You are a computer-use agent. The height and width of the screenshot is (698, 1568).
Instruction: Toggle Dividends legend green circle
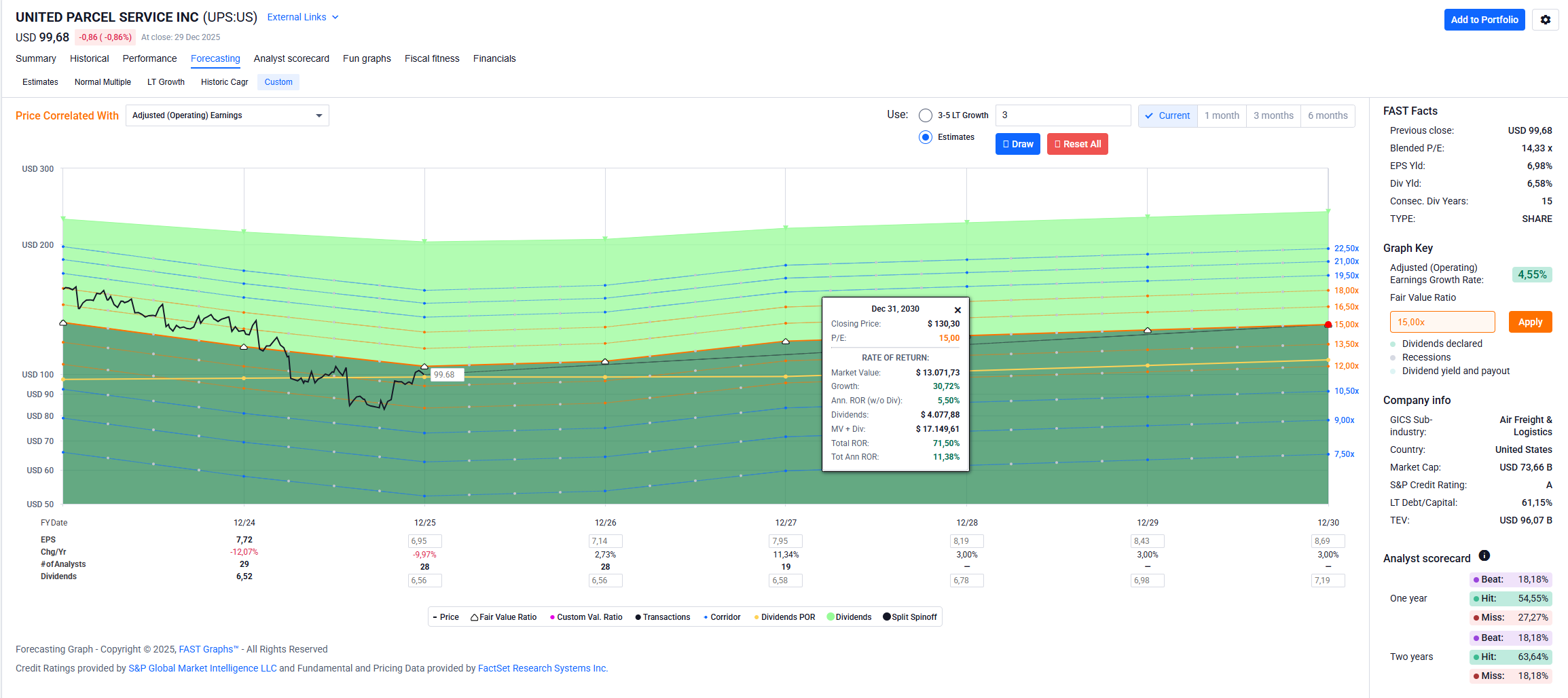(x=831, y=617)
